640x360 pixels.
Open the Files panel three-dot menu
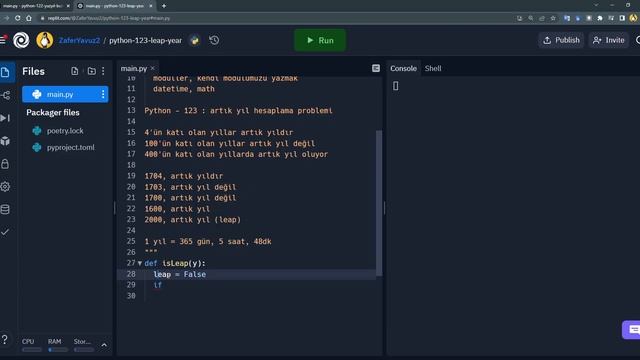[x=103, y=71]
